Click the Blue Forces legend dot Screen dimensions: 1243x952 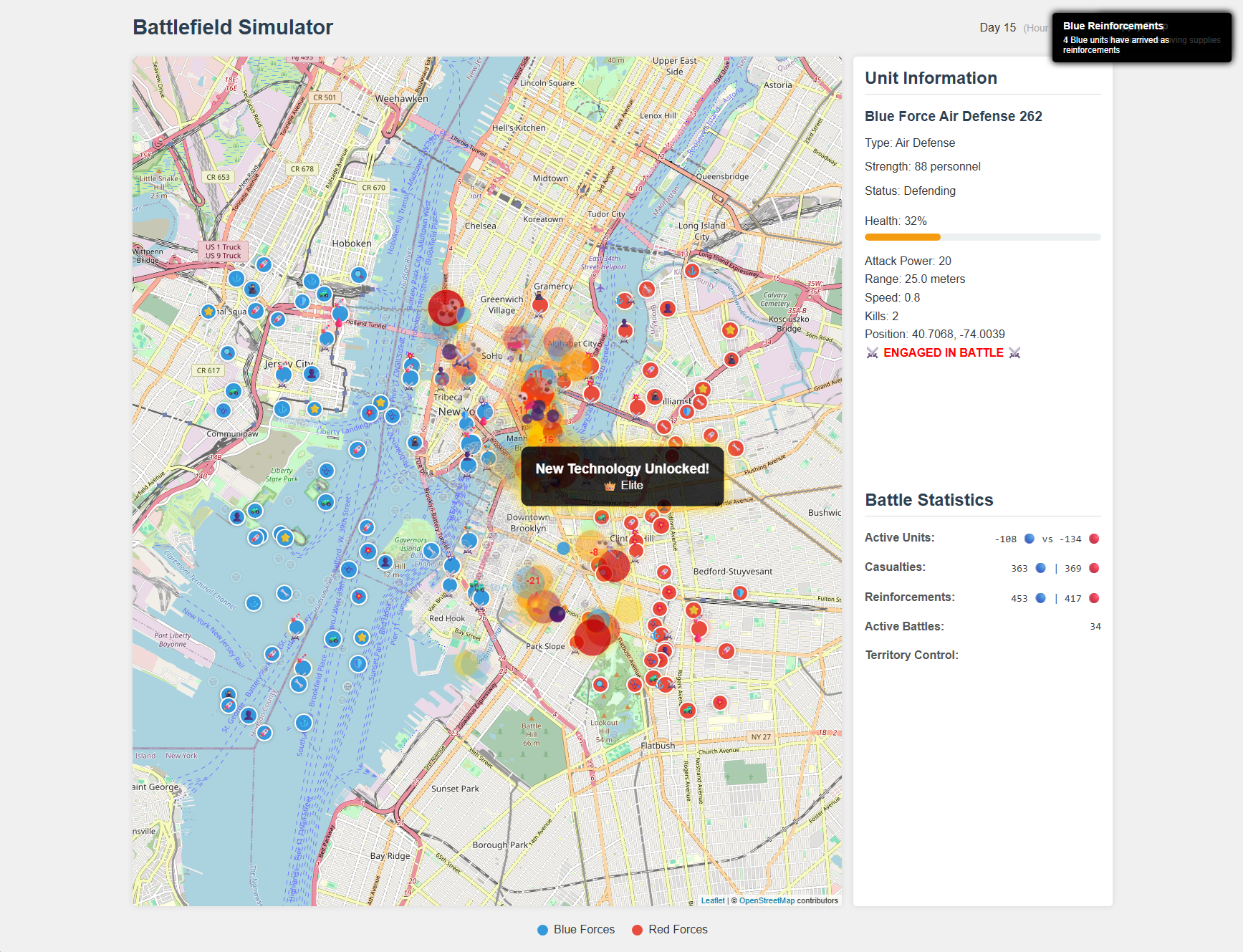pyautogui.click(x=542, y=930)
